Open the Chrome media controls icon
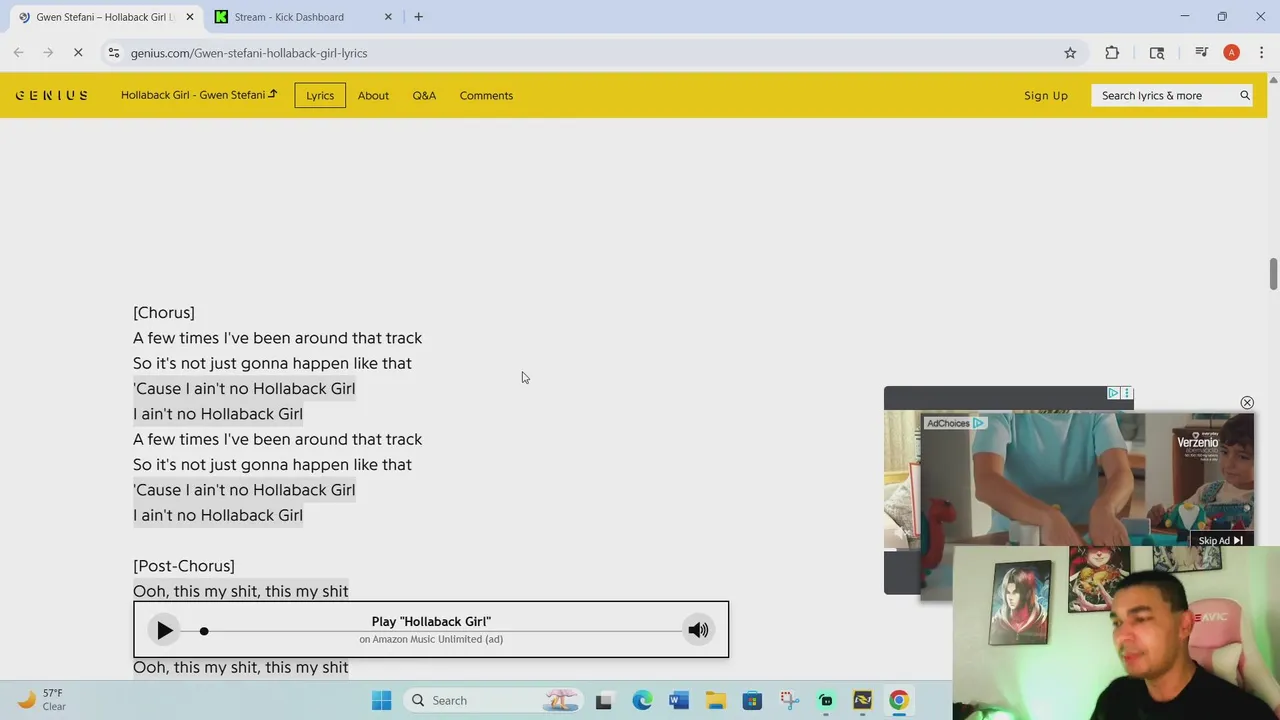Viewport: 1280px width, 720px height. click(1201, 53)
